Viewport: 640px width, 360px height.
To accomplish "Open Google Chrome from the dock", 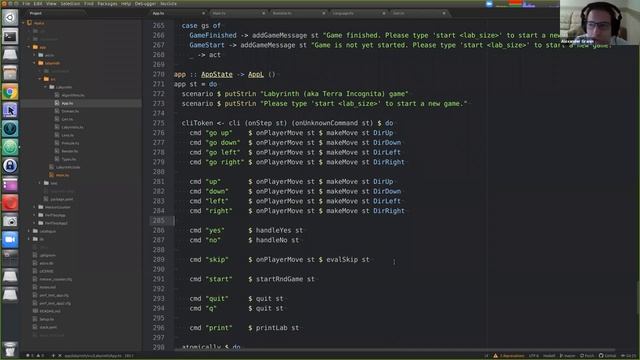I will [x=10, y=92].
